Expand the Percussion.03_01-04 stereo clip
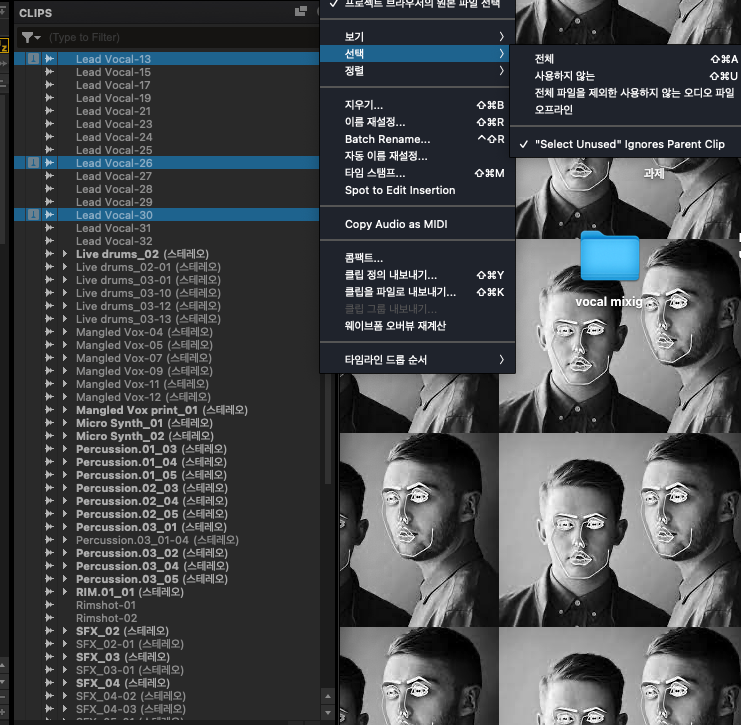Screen dimensions: 741x725 [x=65, y=540]
